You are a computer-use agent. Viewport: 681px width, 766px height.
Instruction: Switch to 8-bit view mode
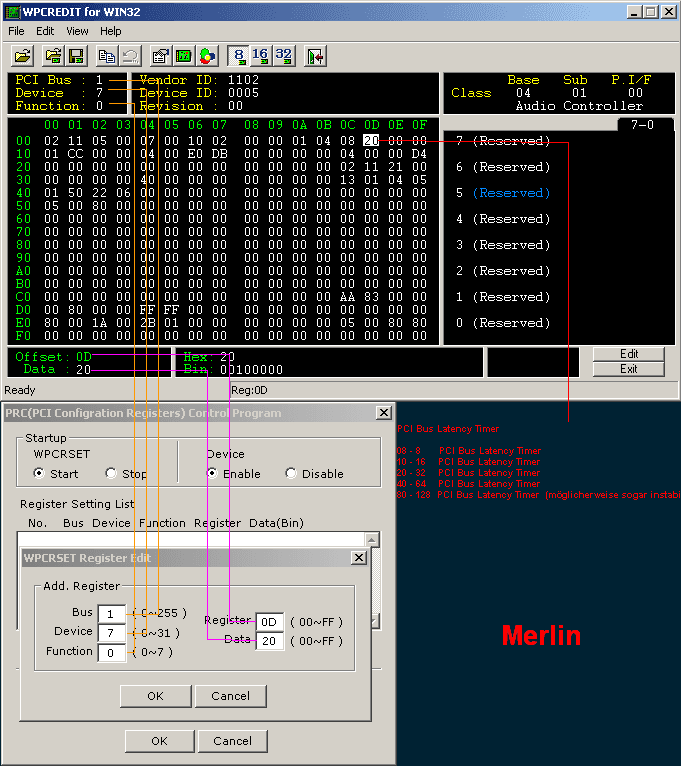238,56
